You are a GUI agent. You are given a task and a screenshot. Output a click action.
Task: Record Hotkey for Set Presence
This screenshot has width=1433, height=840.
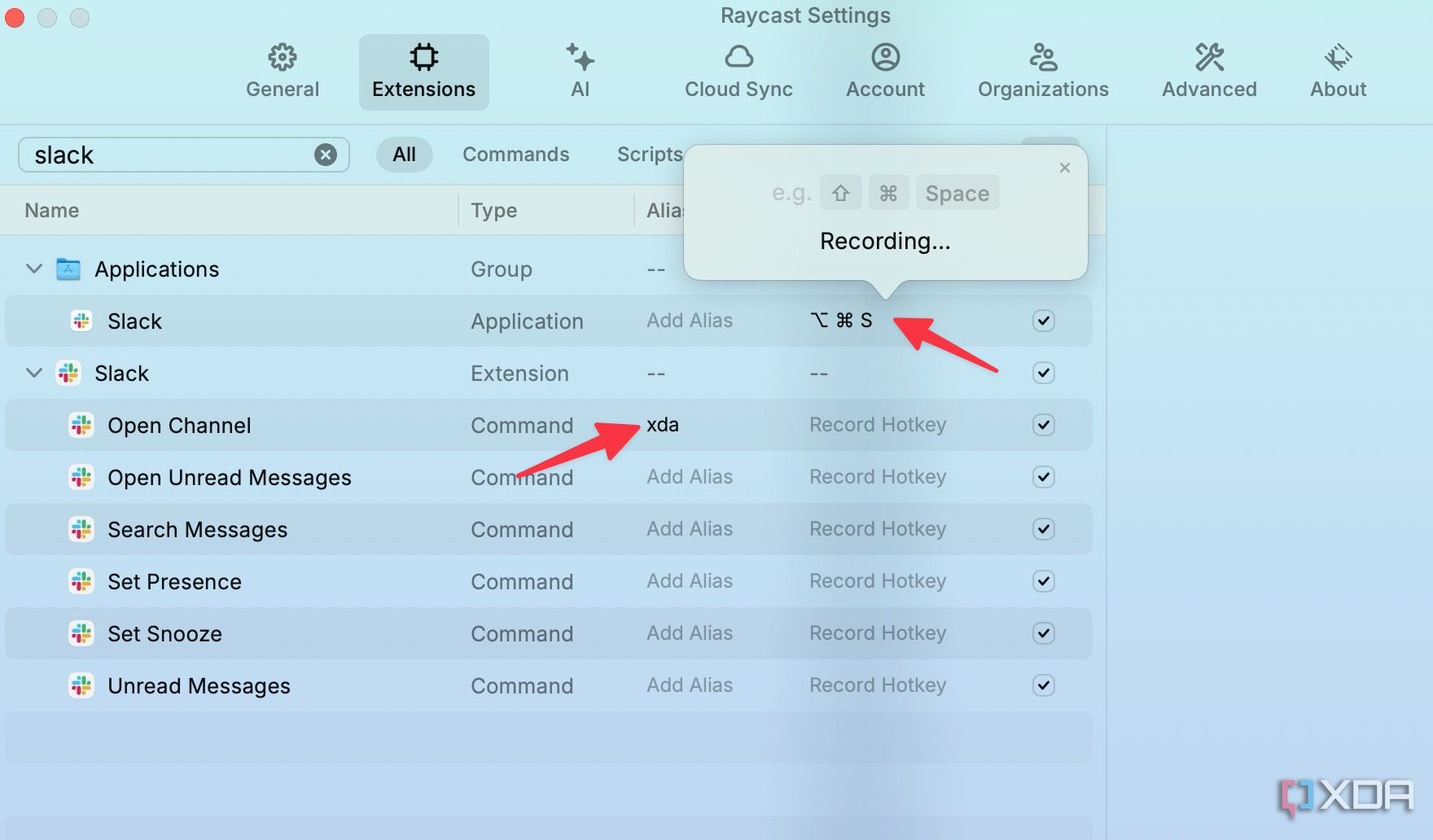point(878,581)
